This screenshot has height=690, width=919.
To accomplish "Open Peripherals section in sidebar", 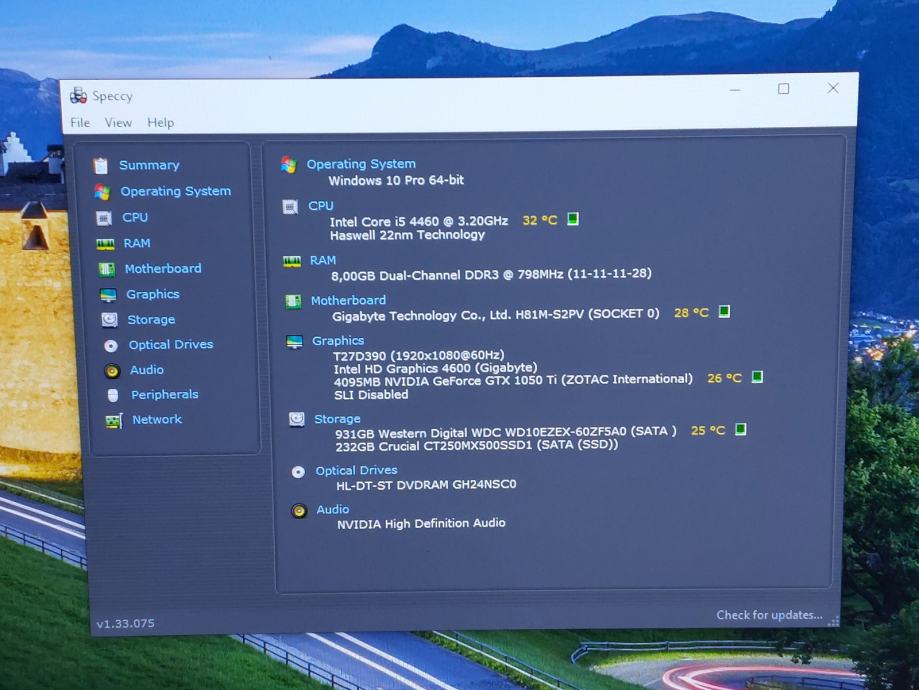I will [x=164, y=395].
